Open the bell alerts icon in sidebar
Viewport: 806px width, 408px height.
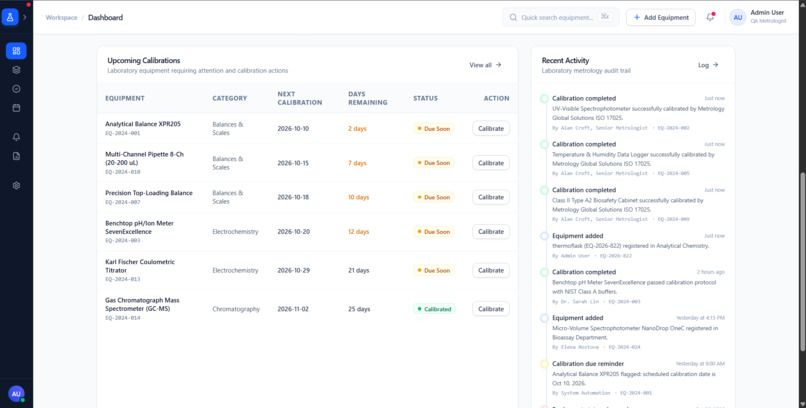tap(16, 137)
